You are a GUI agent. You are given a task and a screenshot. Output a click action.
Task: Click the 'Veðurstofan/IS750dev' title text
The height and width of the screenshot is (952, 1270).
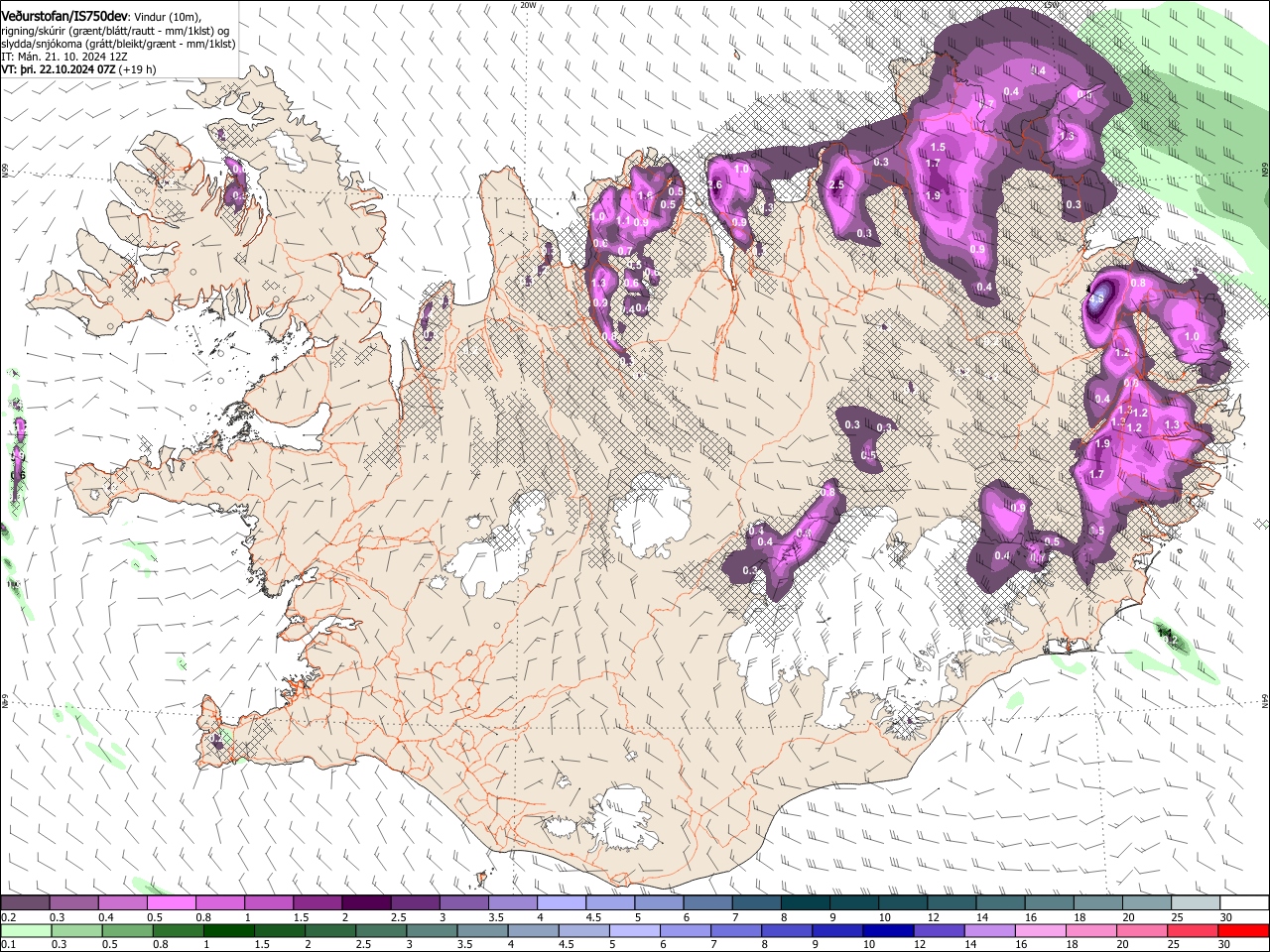click(x=64, y=16)
